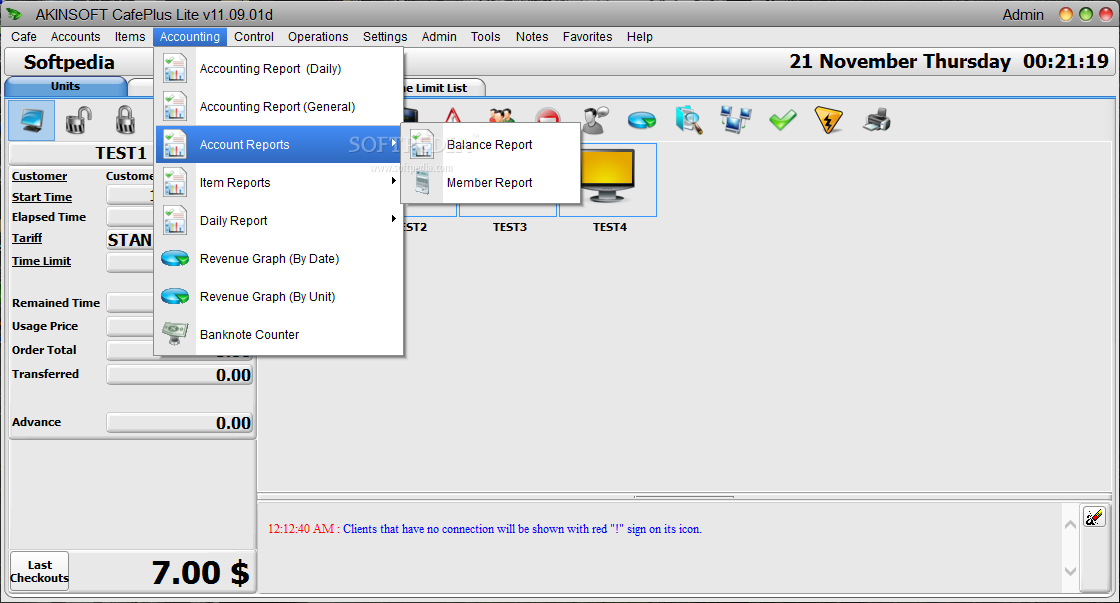The image size is (1120, 603).
Task: Click the group of people toolbar icon
Action: tap(501, 116)
